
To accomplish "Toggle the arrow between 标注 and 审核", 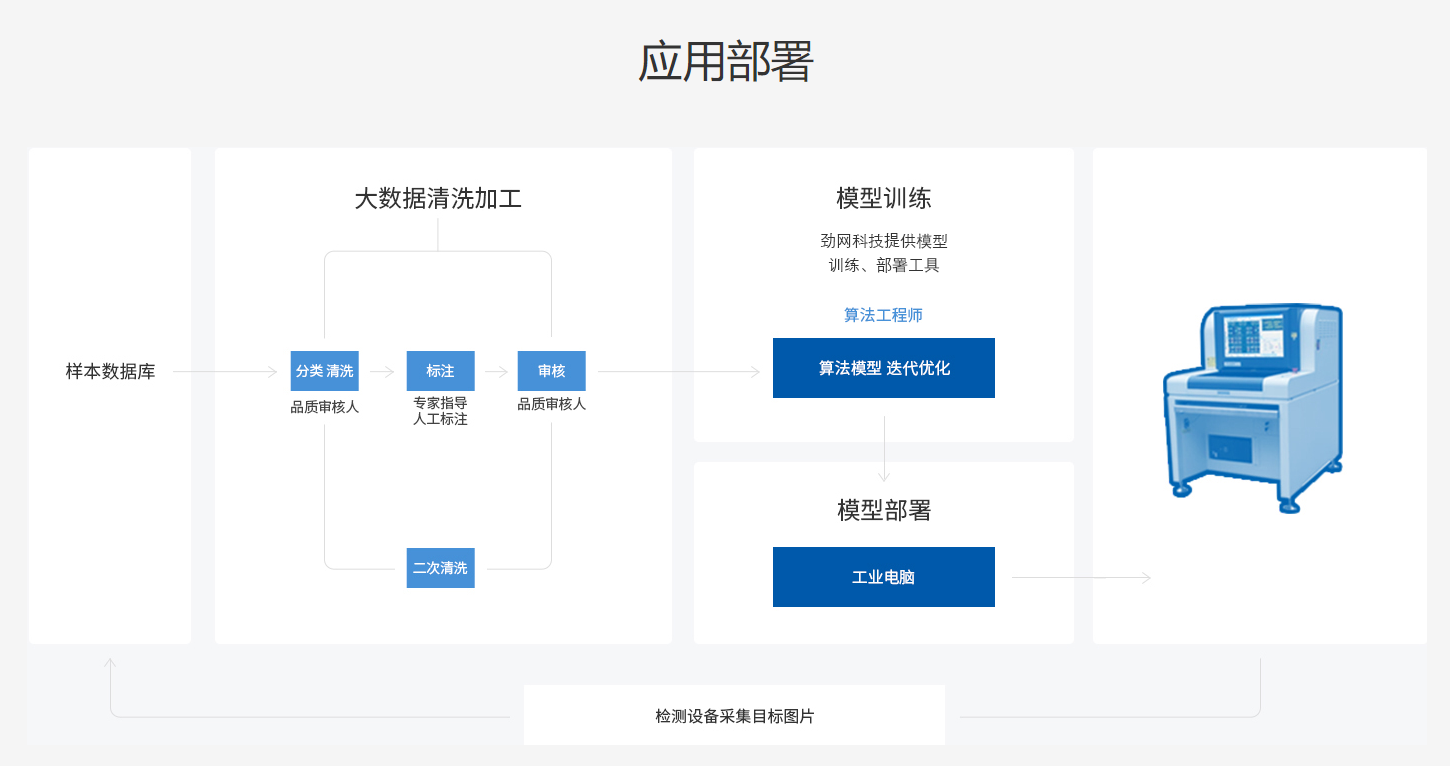I will (x=495, y=371).
